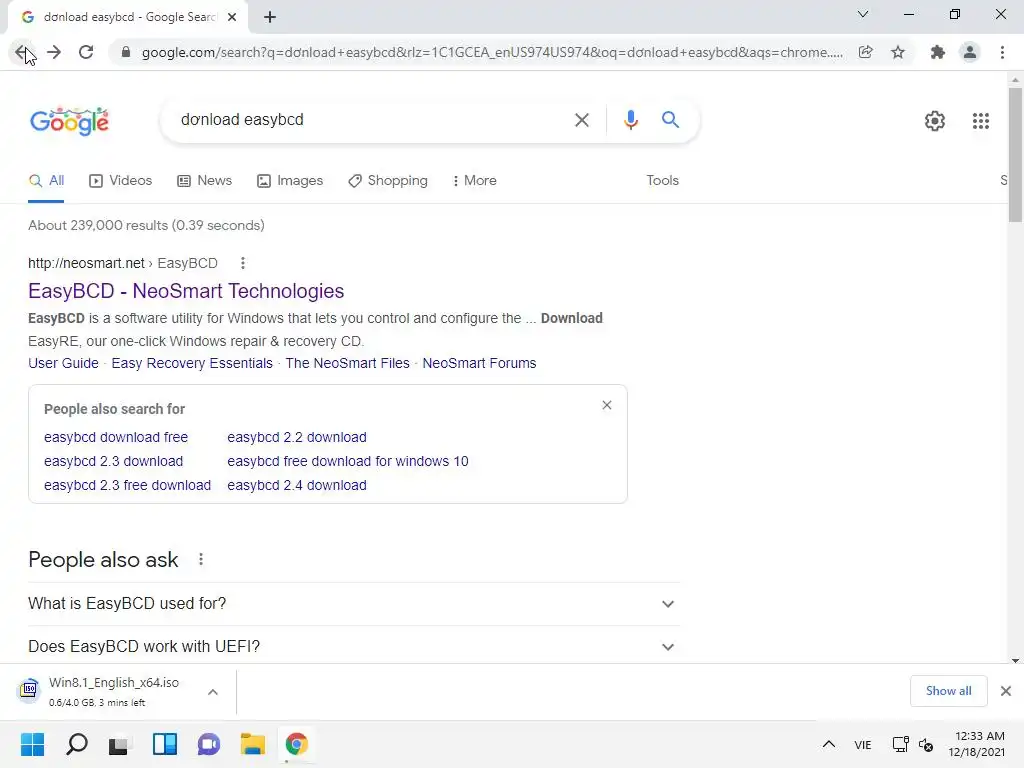Click into the search field text

[x=242, y=120]
